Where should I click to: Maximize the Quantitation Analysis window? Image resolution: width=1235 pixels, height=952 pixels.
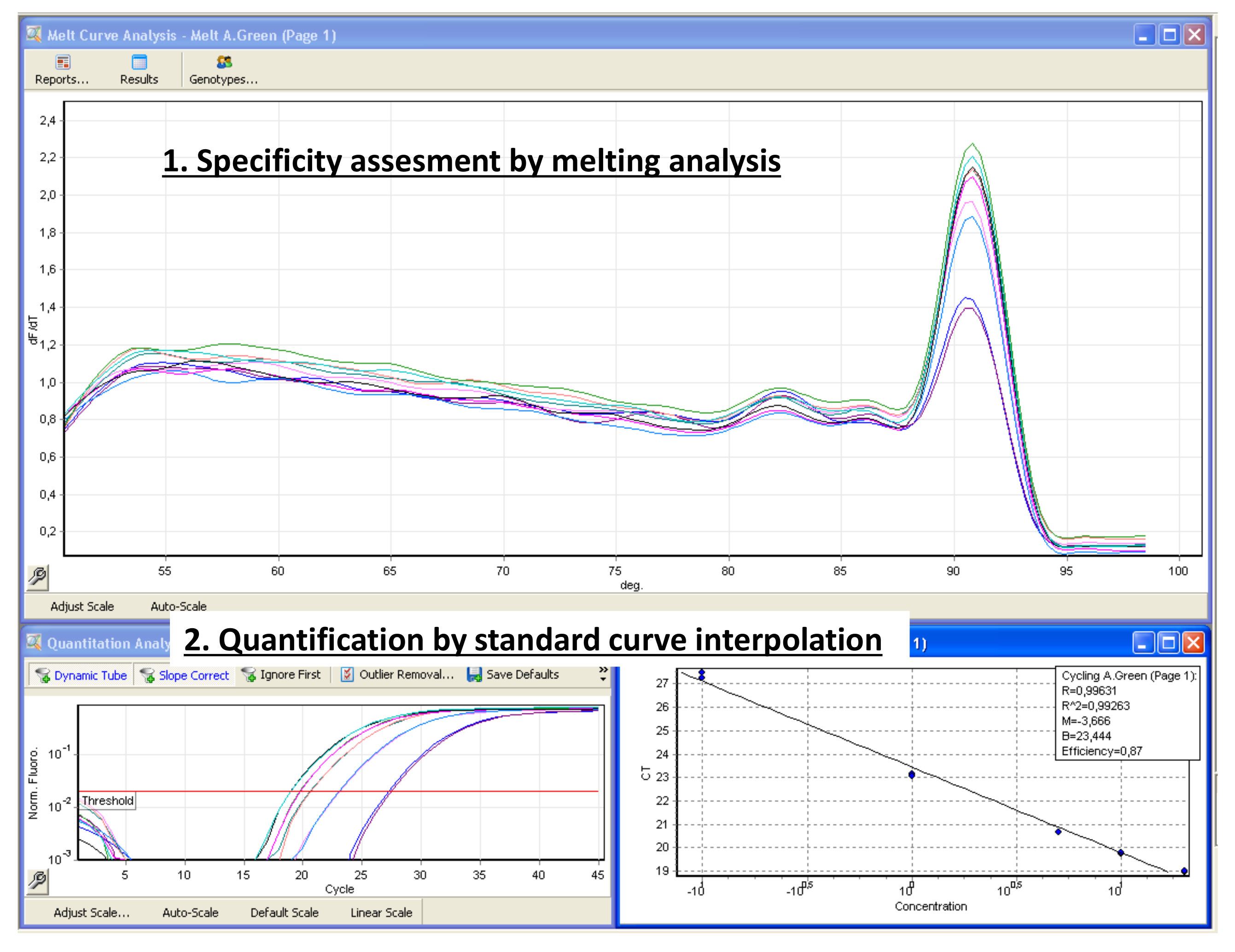tap(1168, 643)
